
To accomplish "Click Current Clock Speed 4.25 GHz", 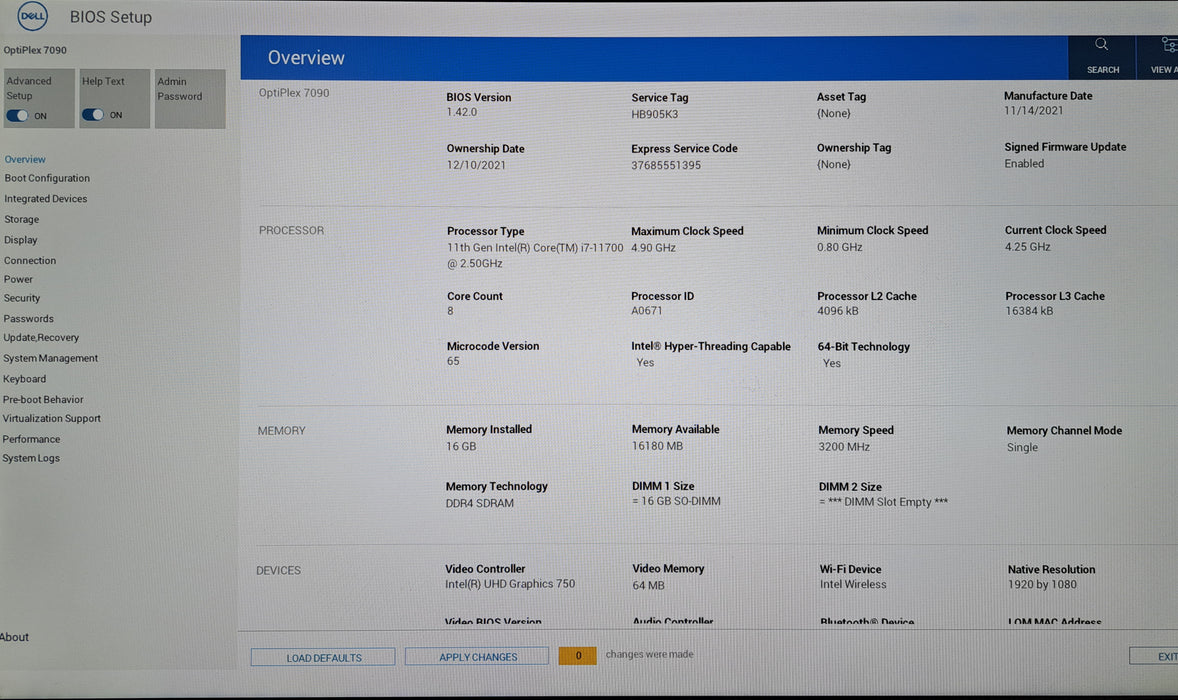I will [1028, 246].
